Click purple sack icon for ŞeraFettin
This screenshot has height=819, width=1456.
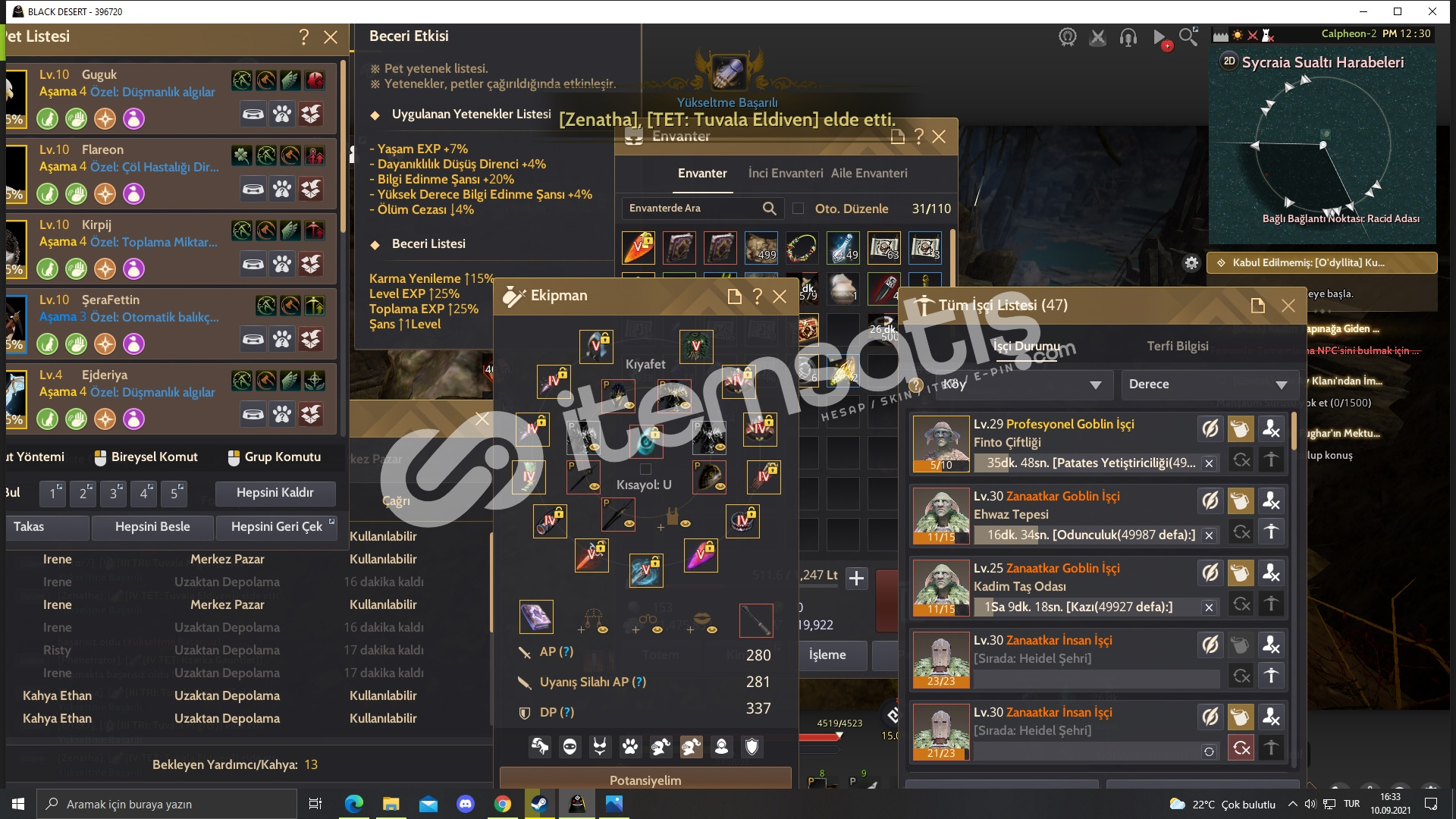[x=134, y=344]
